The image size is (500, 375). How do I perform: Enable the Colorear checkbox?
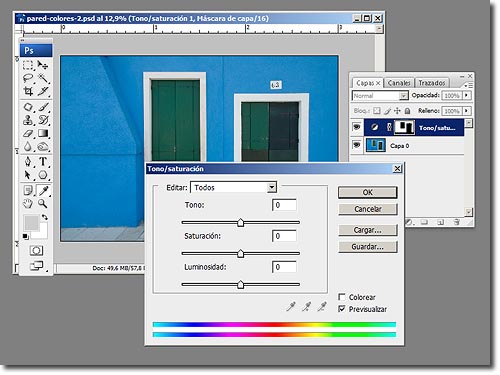342,297
